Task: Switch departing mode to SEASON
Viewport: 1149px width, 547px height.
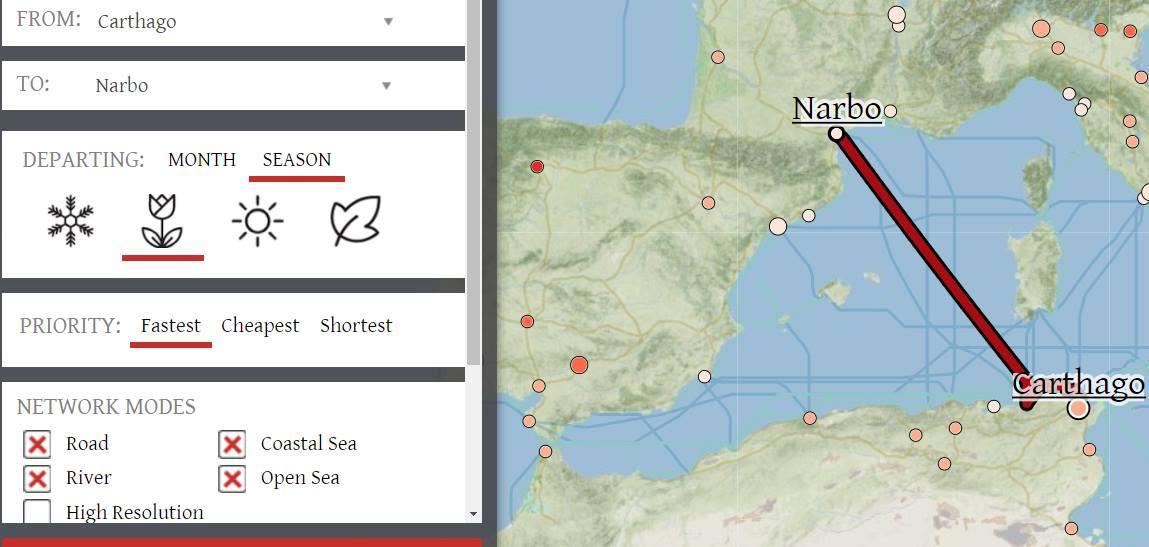Action: (297, 160)
